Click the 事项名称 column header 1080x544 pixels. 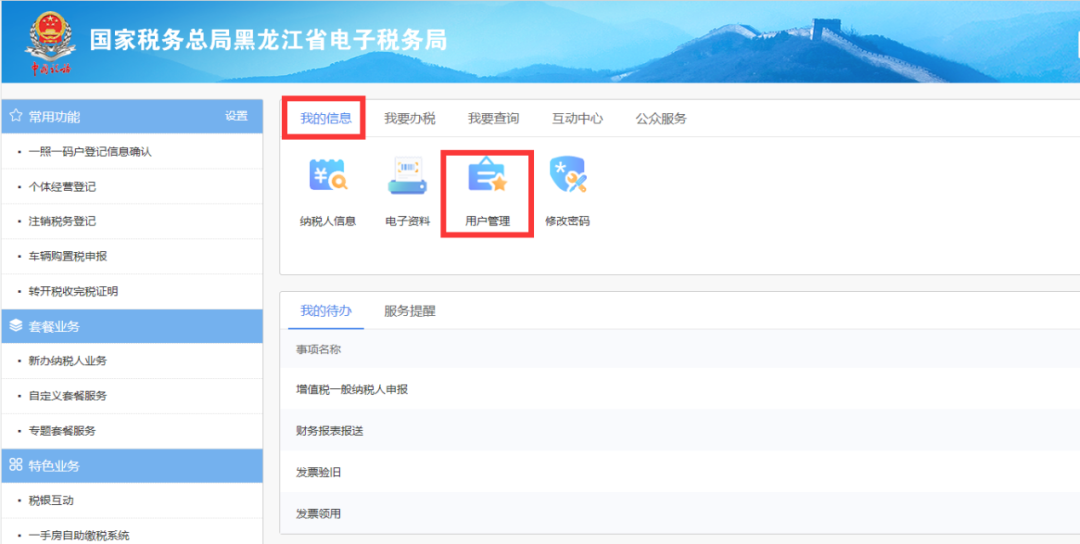[318, 349]
